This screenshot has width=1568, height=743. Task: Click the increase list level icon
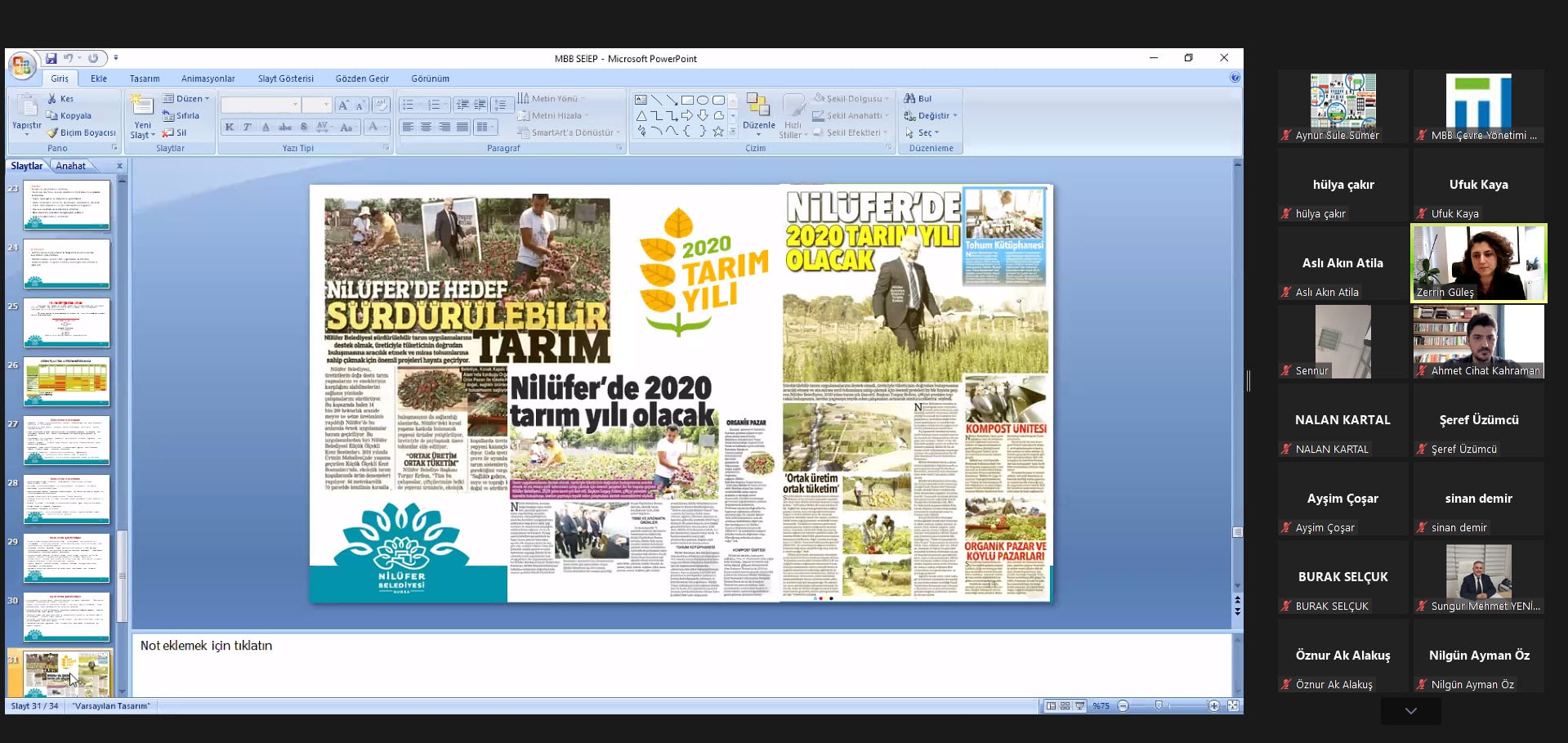(480, 105)
